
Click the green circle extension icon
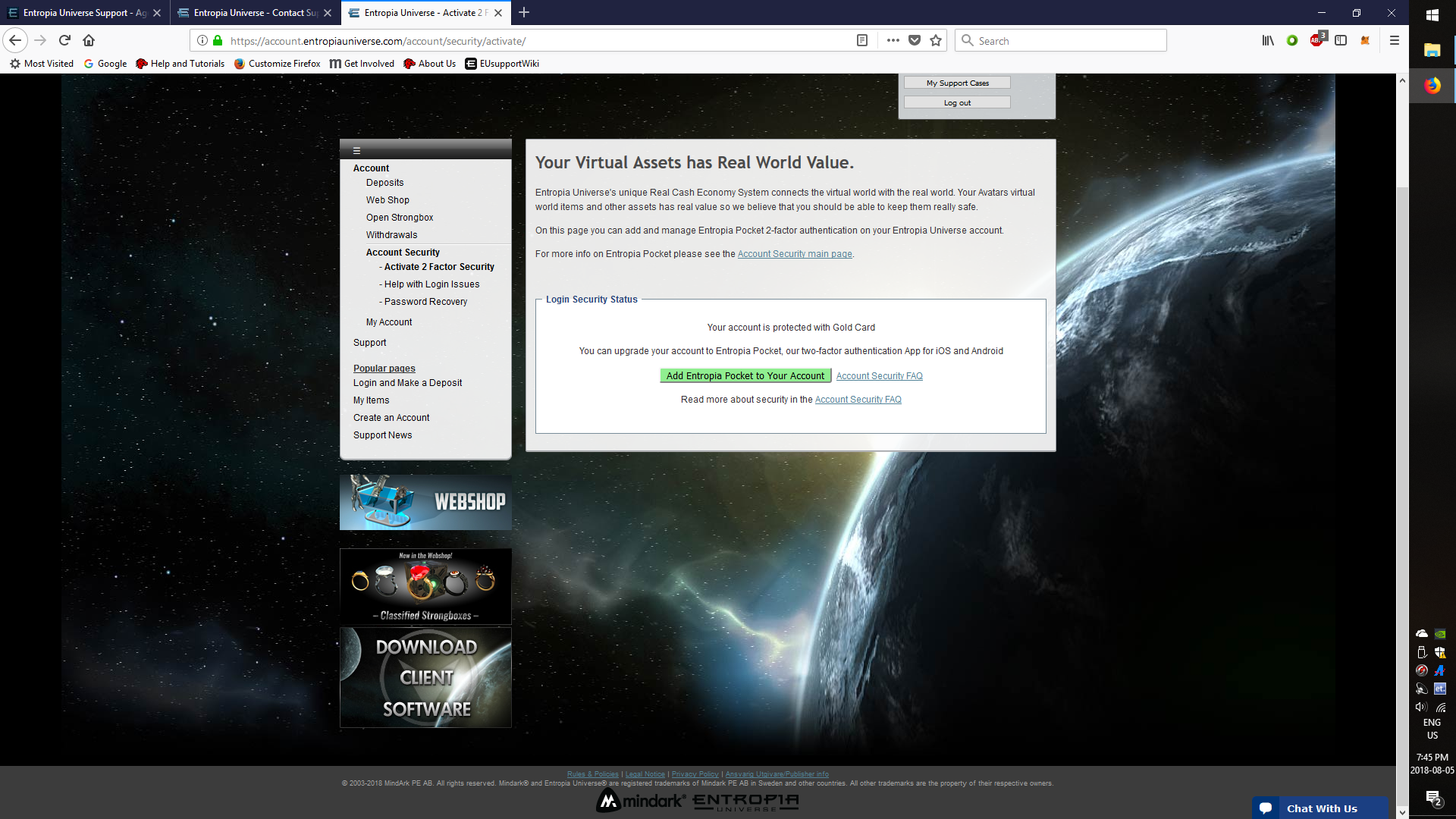[x=1292, y=40]
